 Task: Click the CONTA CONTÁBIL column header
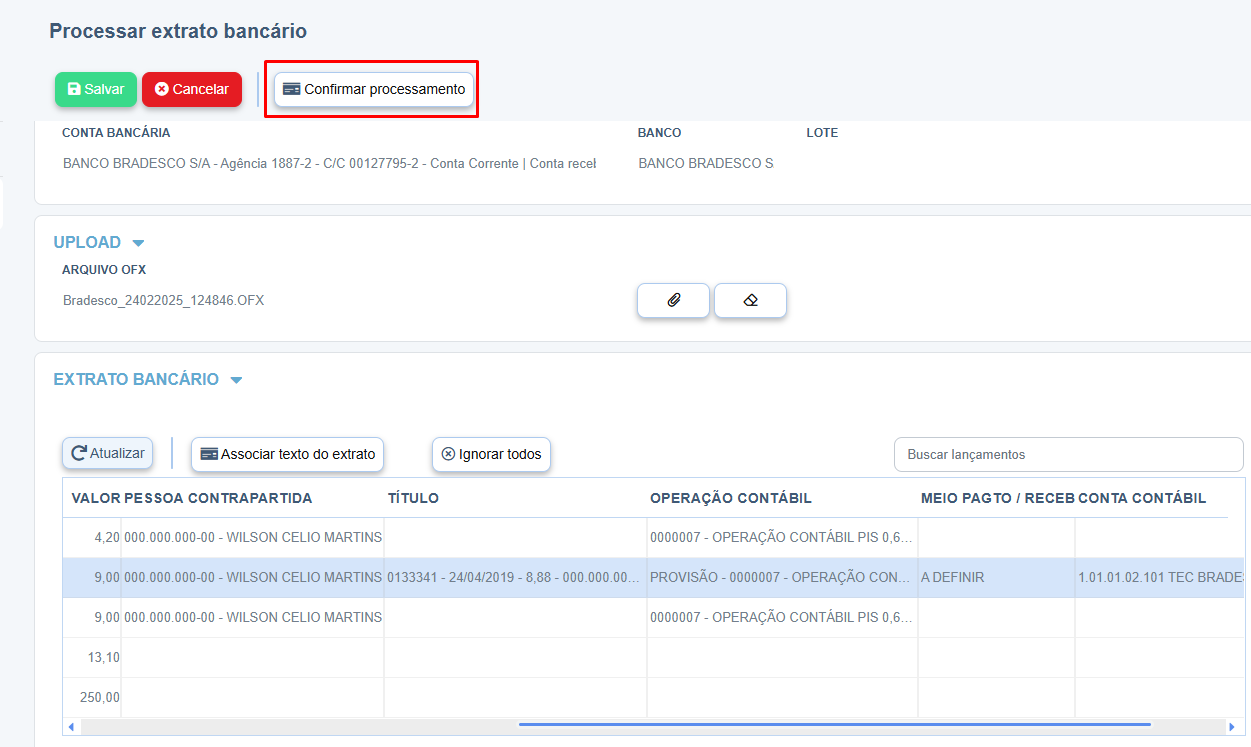click(1141, 498)
